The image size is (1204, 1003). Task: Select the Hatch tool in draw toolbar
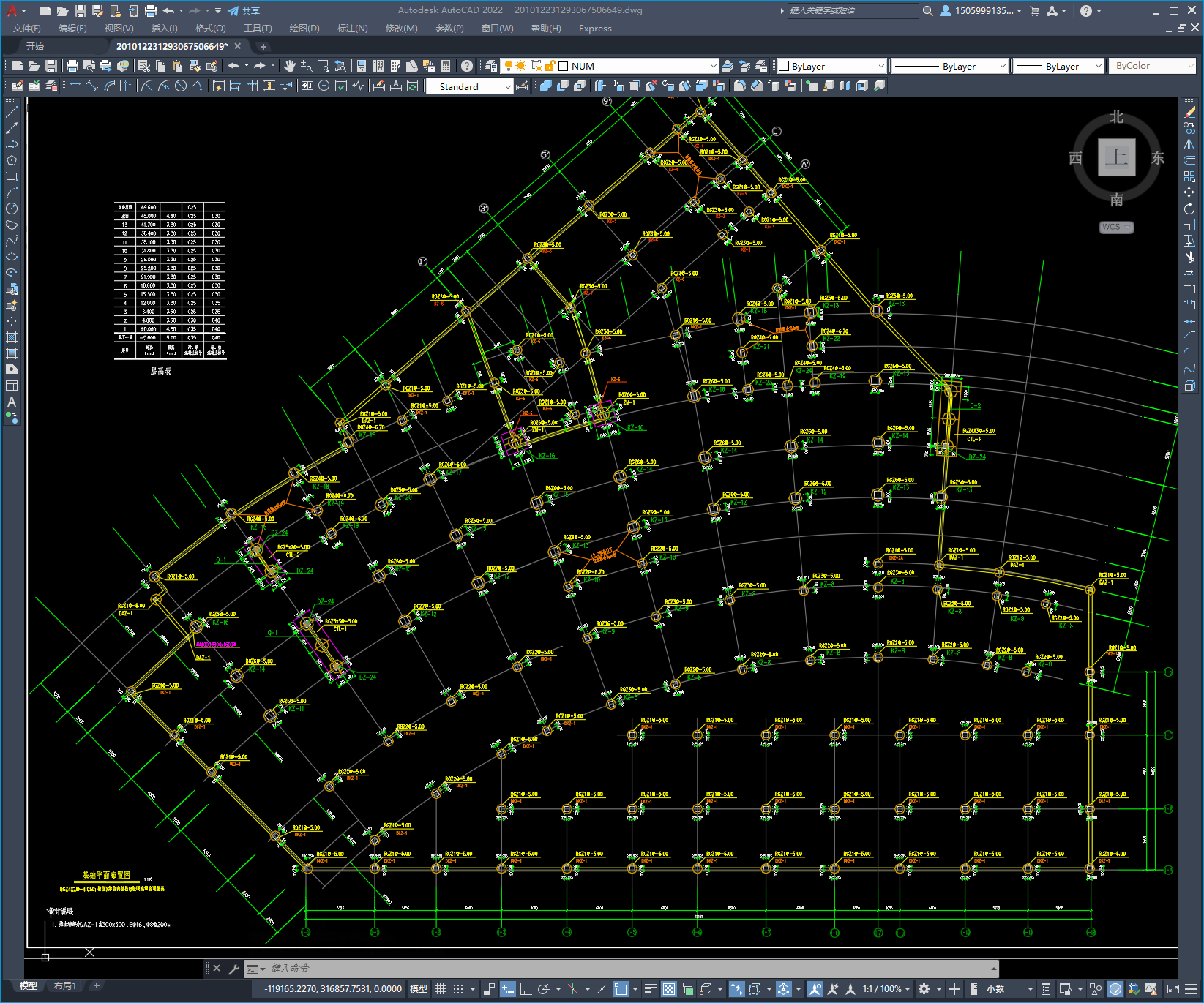tap(12, 337)
